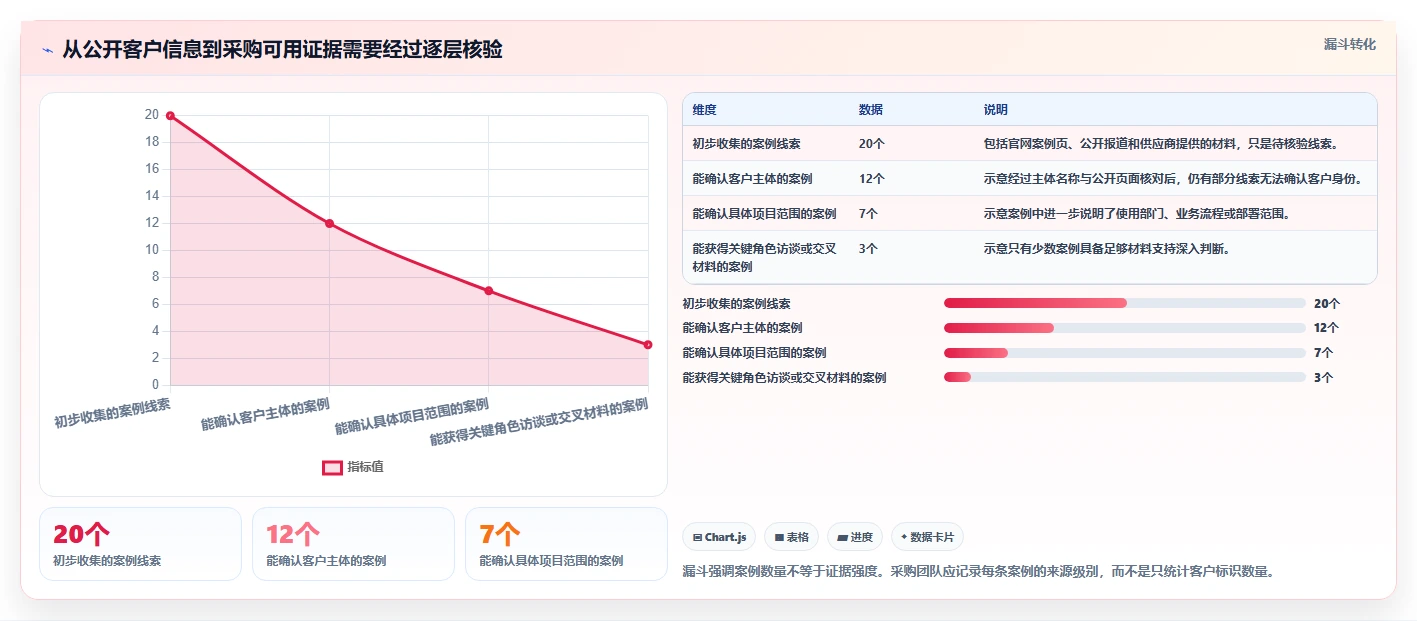Click the 维度 column header
The height and width of the screenshot is (621, 1417).
[x=704, y=110]
